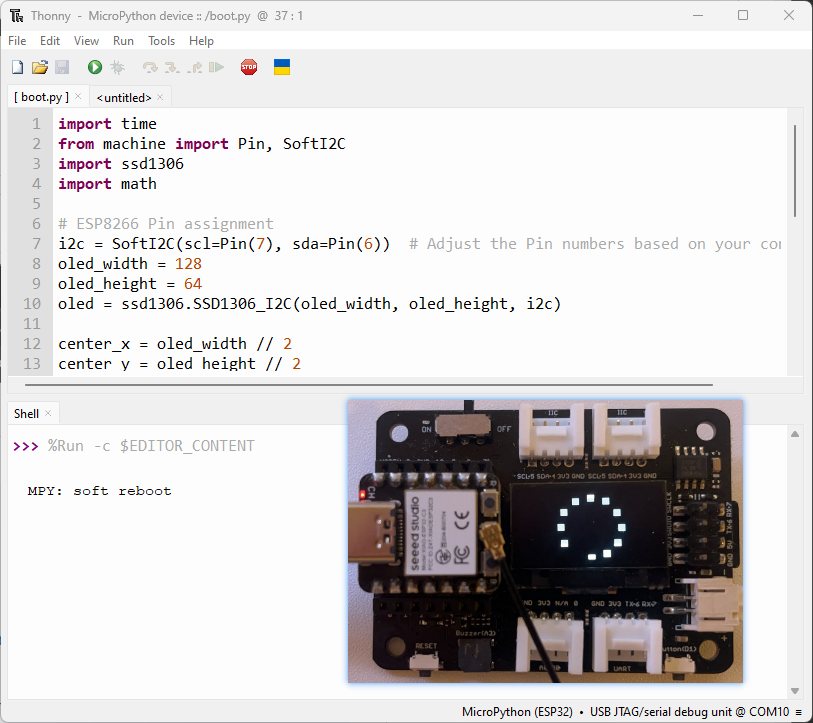
Task: Maximize the Thonny window
Action: [x=743, y=16]
